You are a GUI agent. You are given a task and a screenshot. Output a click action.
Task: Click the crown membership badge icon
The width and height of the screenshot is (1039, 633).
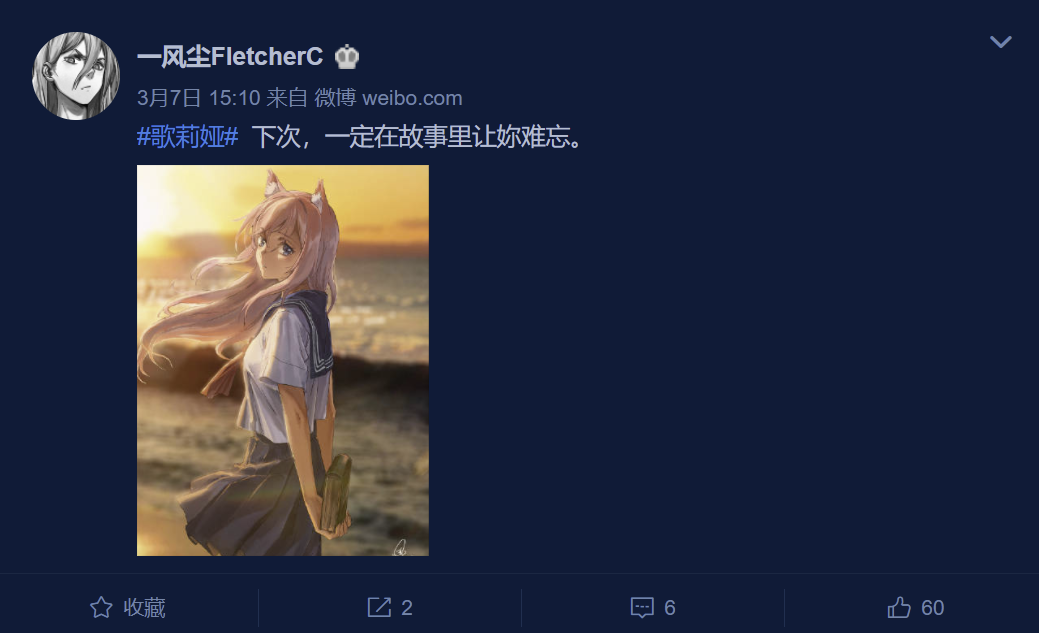pos(347,57)
